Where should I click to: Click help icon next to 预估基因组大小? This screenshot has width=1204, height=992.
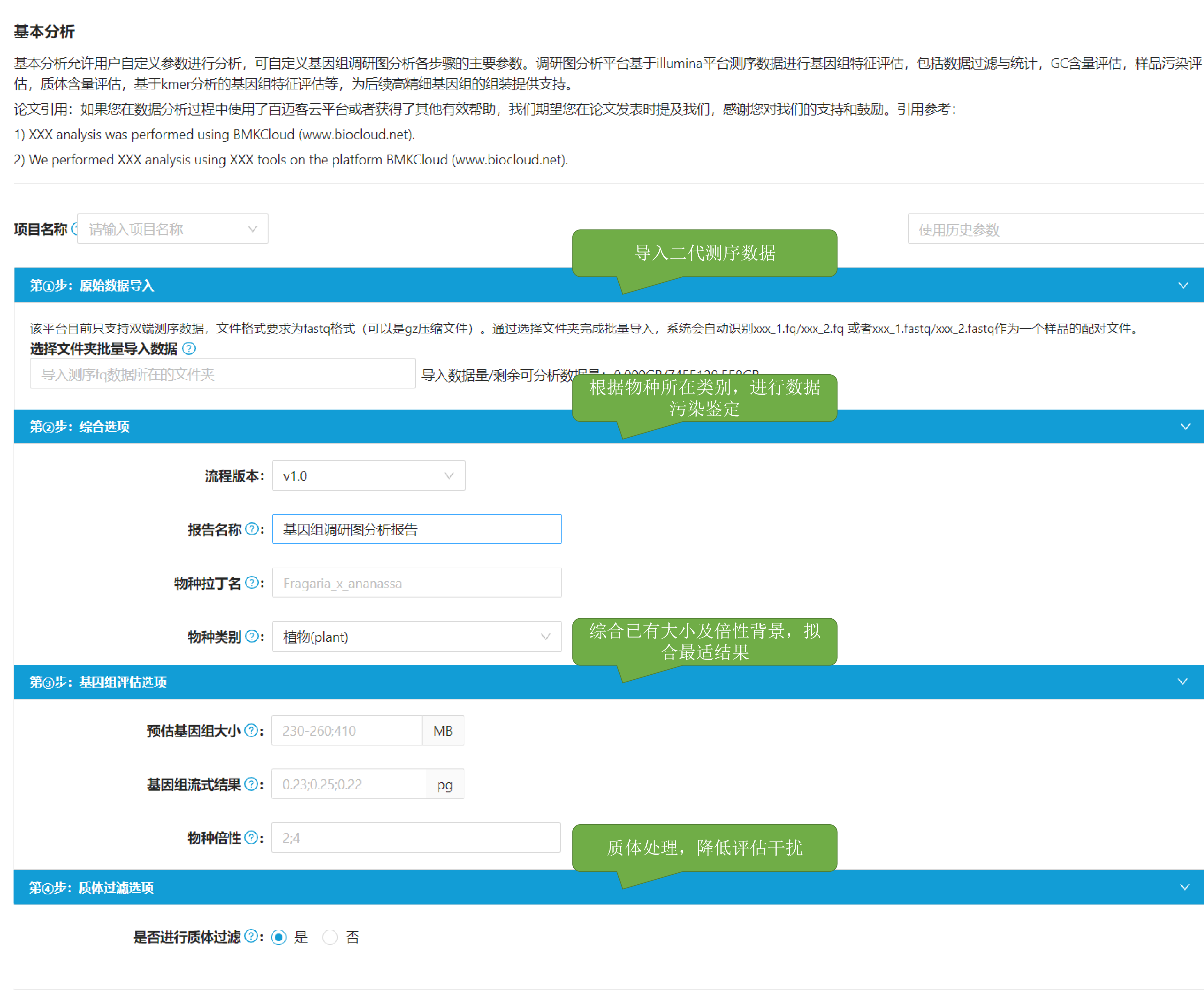(251, 730)
